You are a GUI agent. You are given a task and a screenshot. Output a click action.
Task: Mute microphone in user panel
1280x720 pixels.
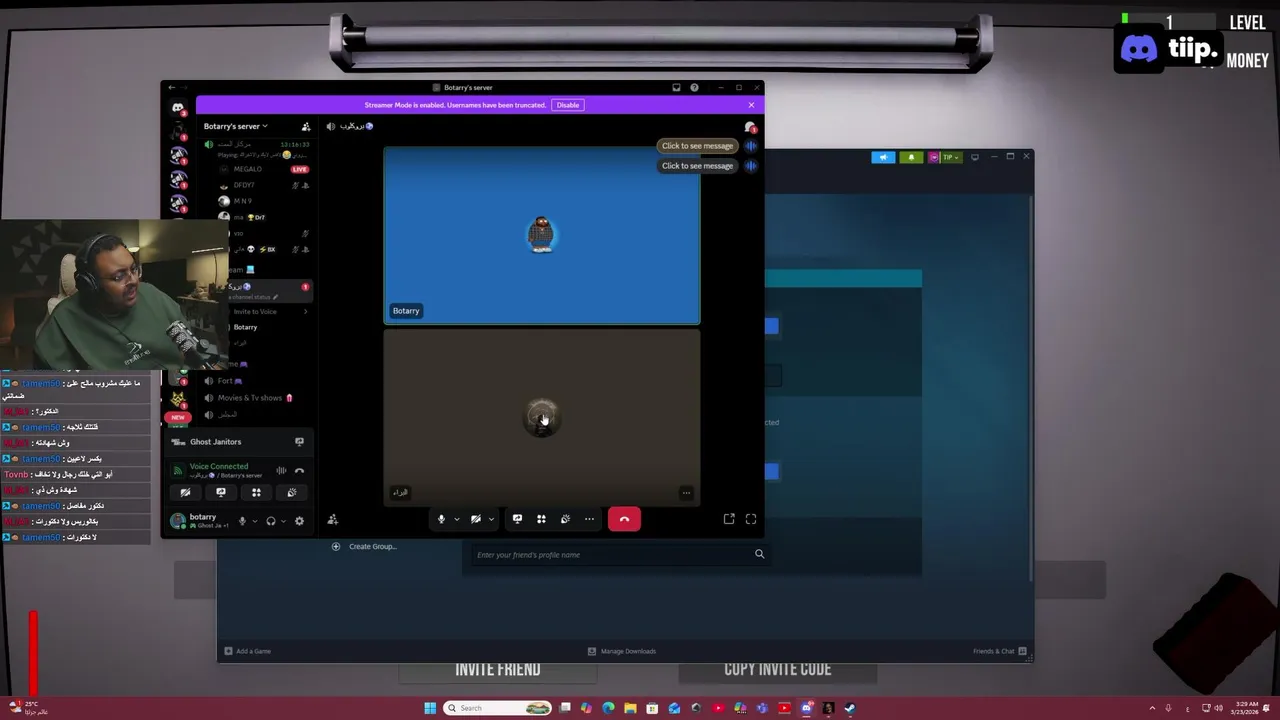point(242,521)
